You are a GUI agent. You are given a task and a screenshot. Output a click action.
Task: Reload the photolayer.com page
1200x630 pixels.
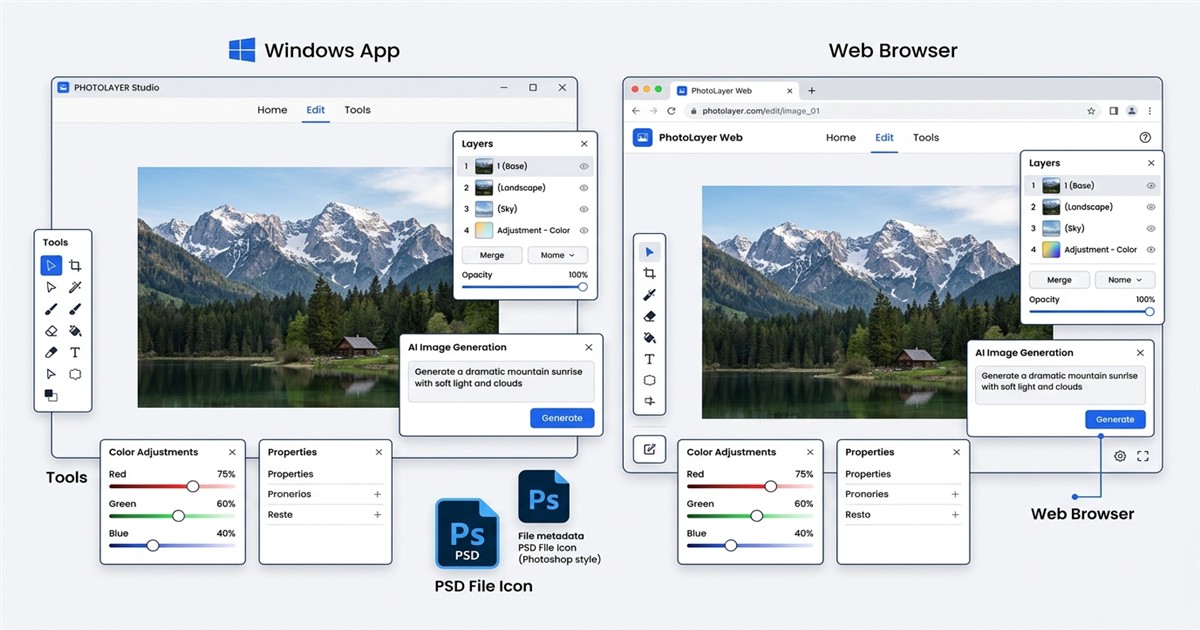pos(671,111)
